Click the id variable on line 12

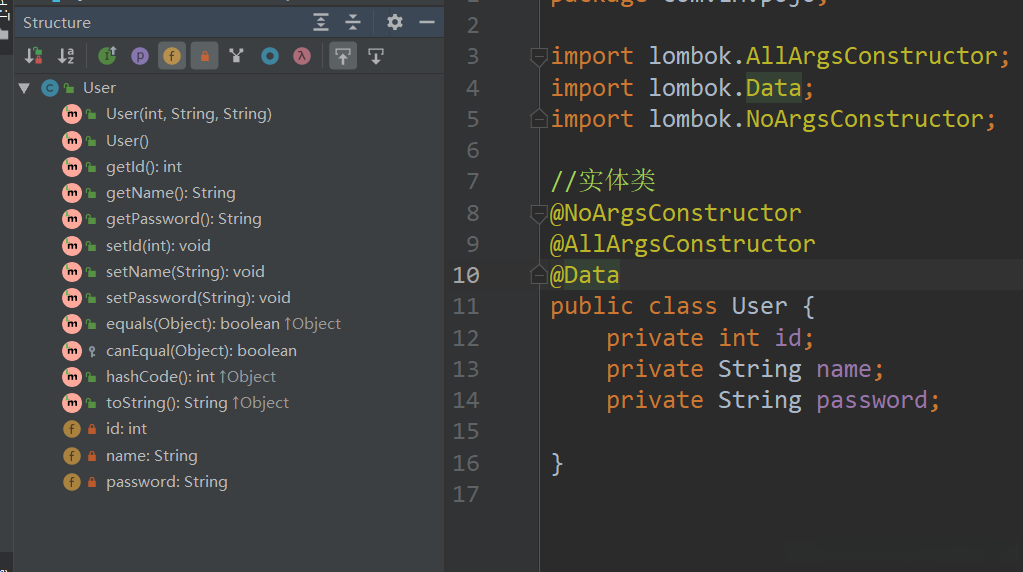point(788,338)
